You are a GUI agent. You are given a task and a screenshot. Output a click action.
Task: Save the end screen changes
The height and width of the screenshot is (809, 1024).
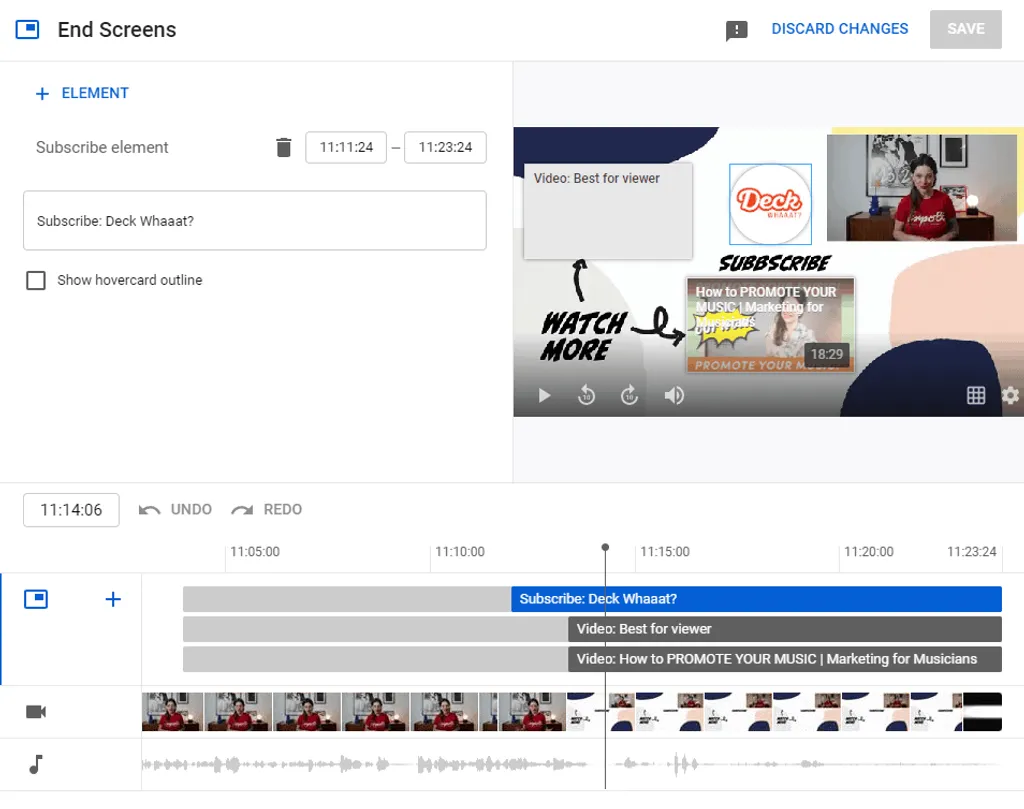(x=965, y=29)
